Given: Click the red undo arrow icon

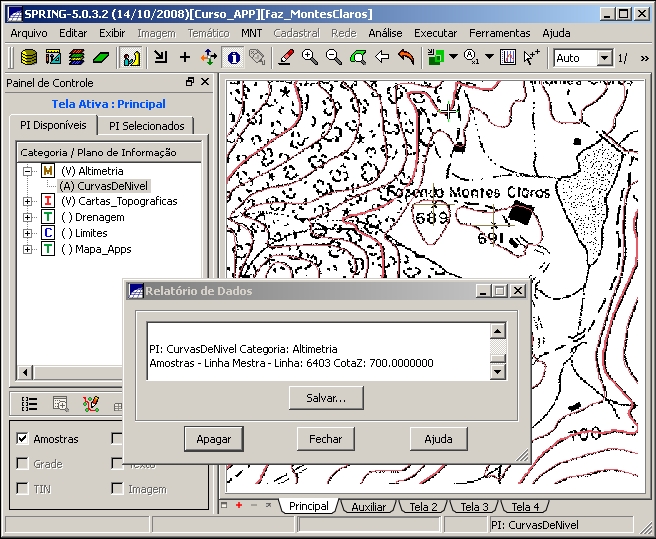Looking at the screenshot, I should pyautogui.click(x=406, y=58).
